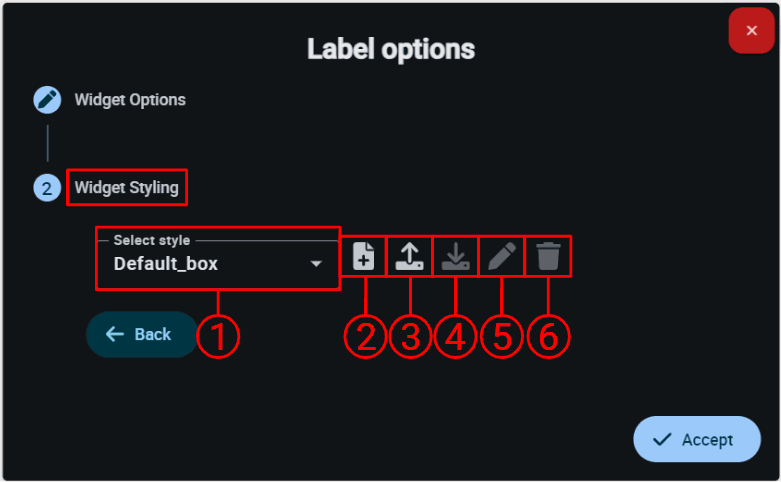Close the Label options dialog

(x=752, y=31)
